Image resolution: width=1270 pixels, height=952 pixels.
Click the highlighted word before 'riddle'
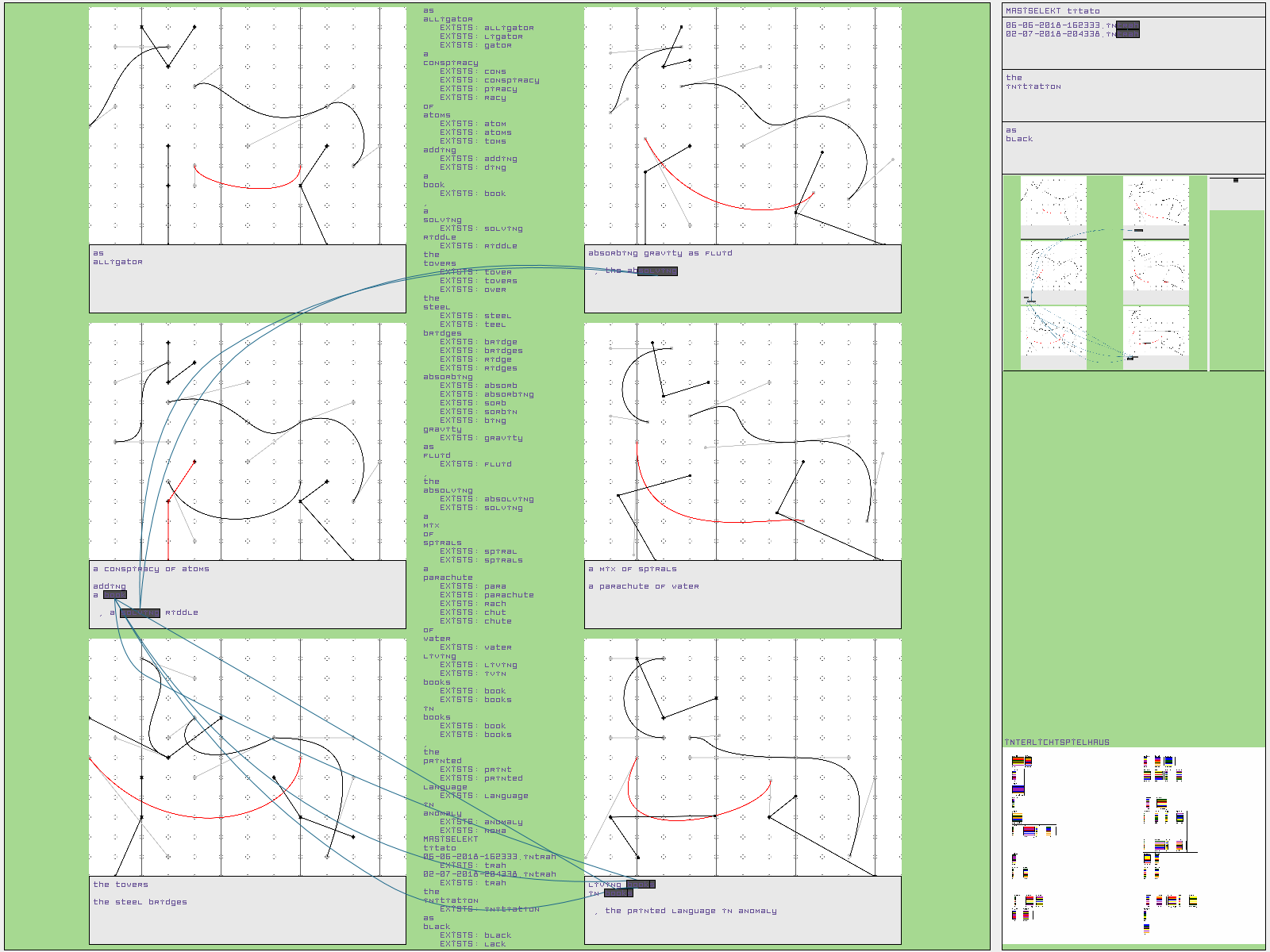140,613
